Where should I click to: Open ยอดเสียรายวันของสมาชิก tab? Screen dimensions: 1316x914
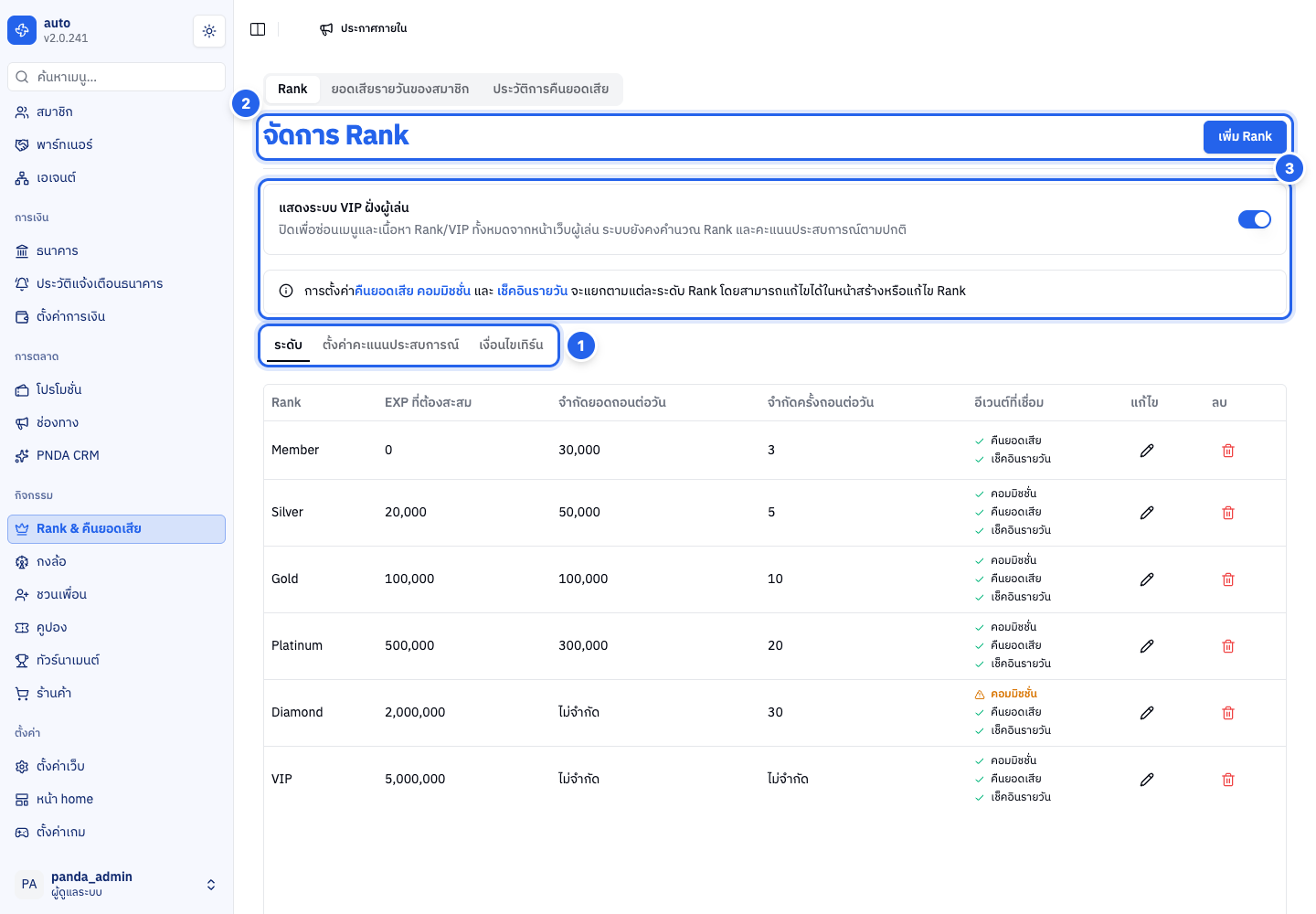pyautogui.click(x=400, y=89)
